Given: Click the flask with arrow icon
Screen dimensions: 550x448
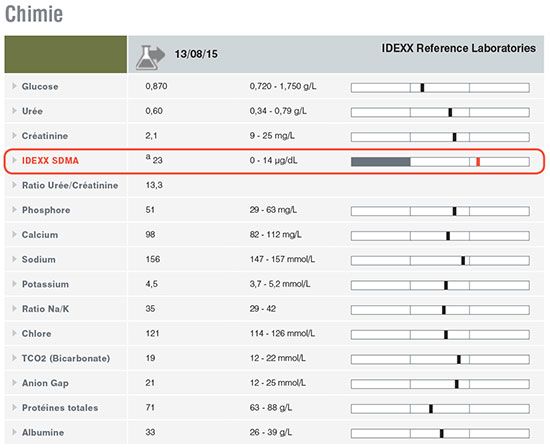Looking at the screenshot, I should (x=150, y=57).
